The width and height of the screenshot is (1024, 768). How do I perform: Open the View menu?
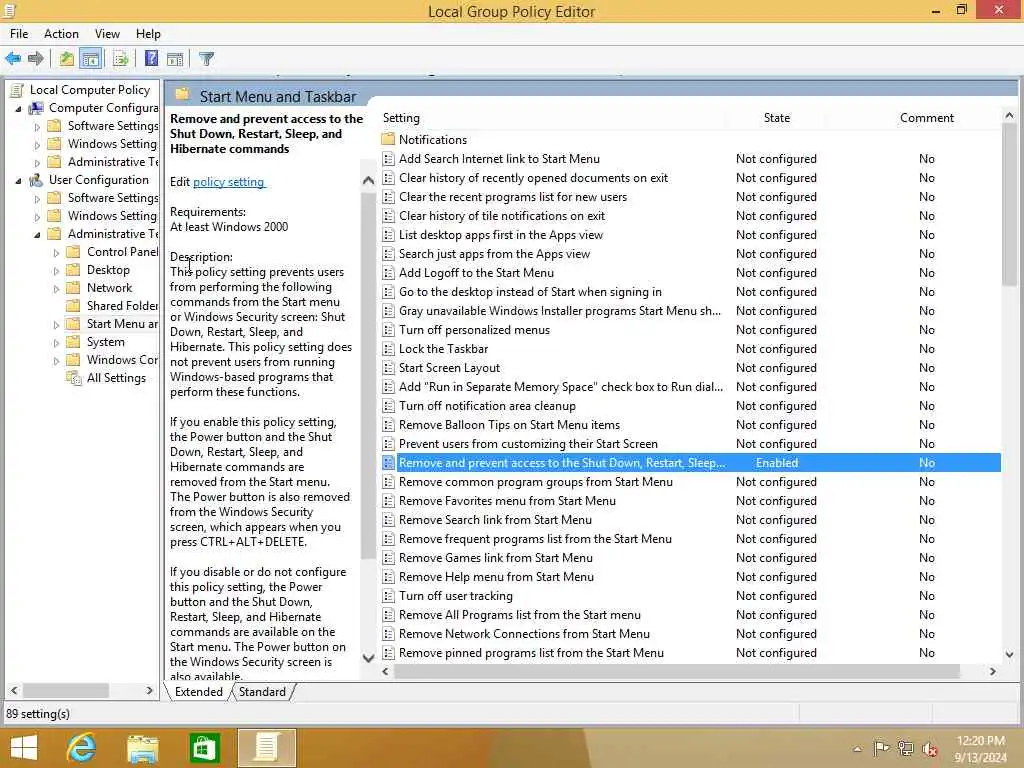tap(107, 34)
